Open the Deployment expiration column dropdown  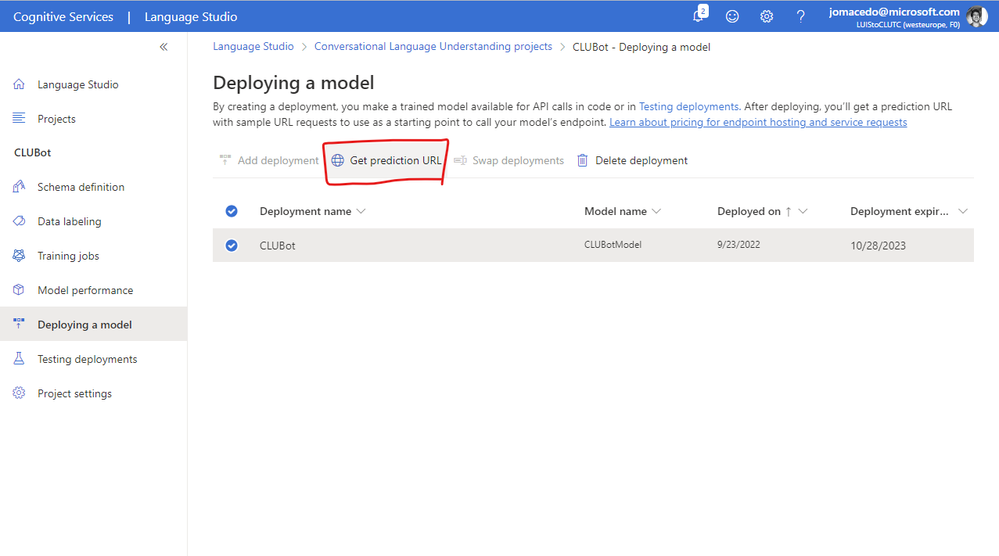tap(963, 211)
